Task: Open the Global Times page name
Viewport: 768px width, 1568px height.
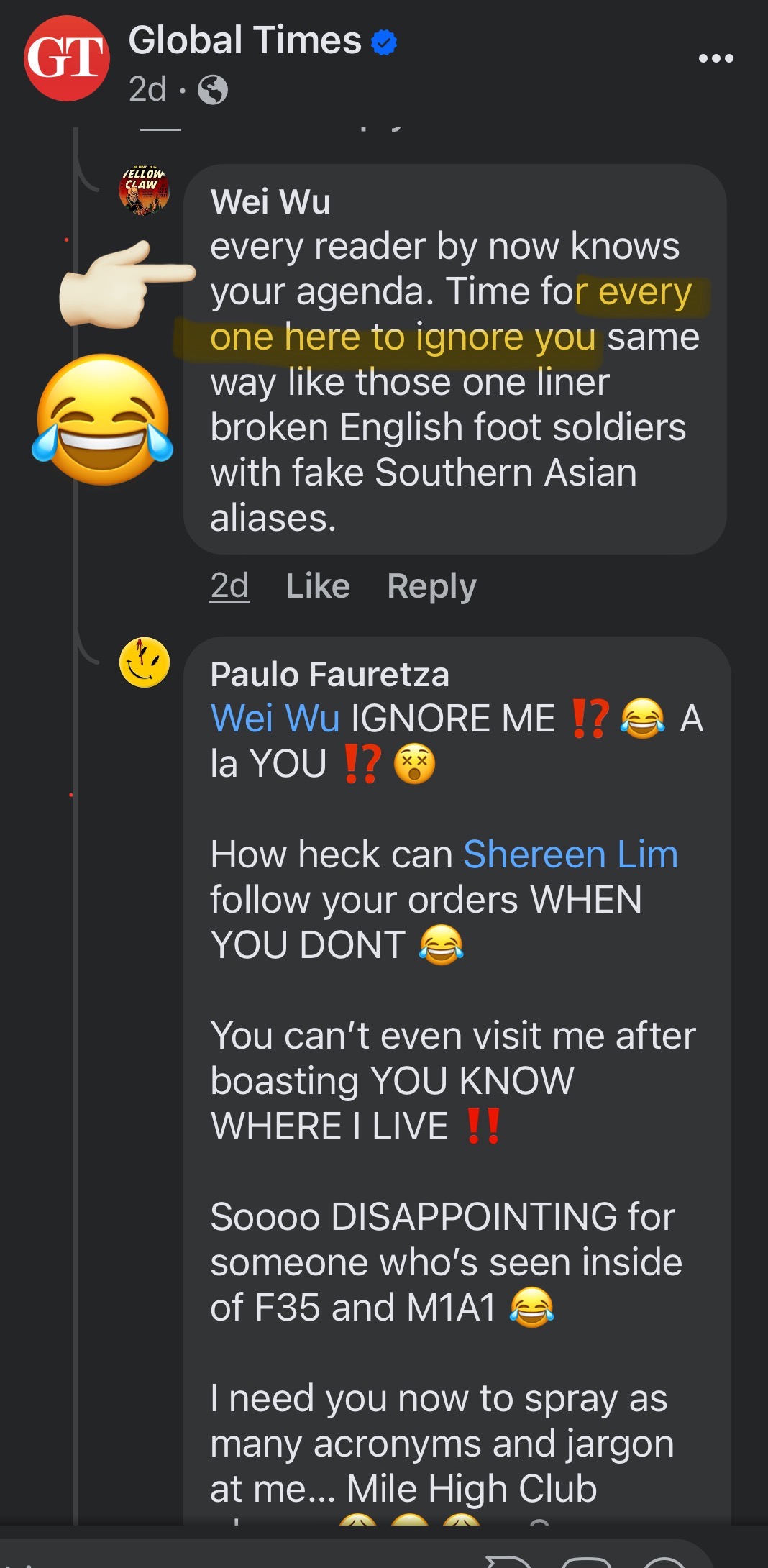Action: (244, 40)
